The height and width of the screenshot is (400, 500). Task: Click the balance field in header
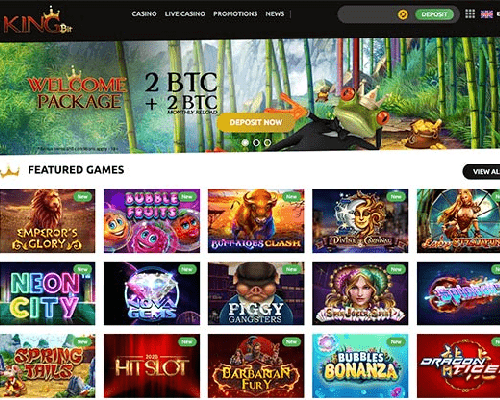click(368, 15)
